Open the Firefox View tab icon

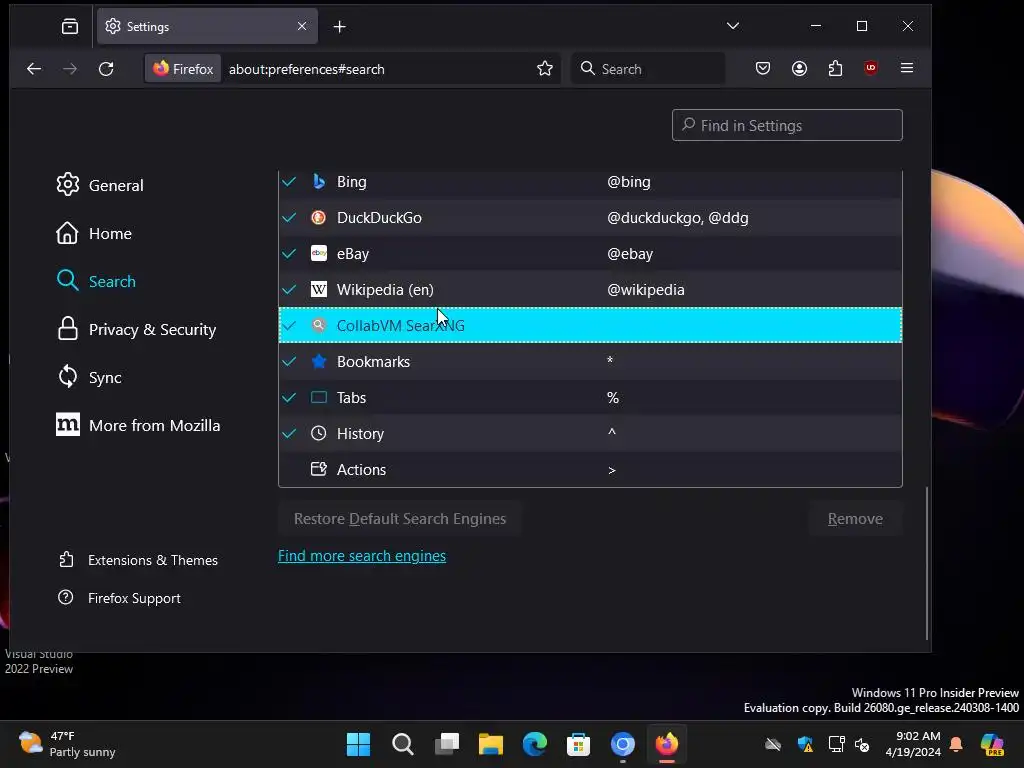point(70,26)
